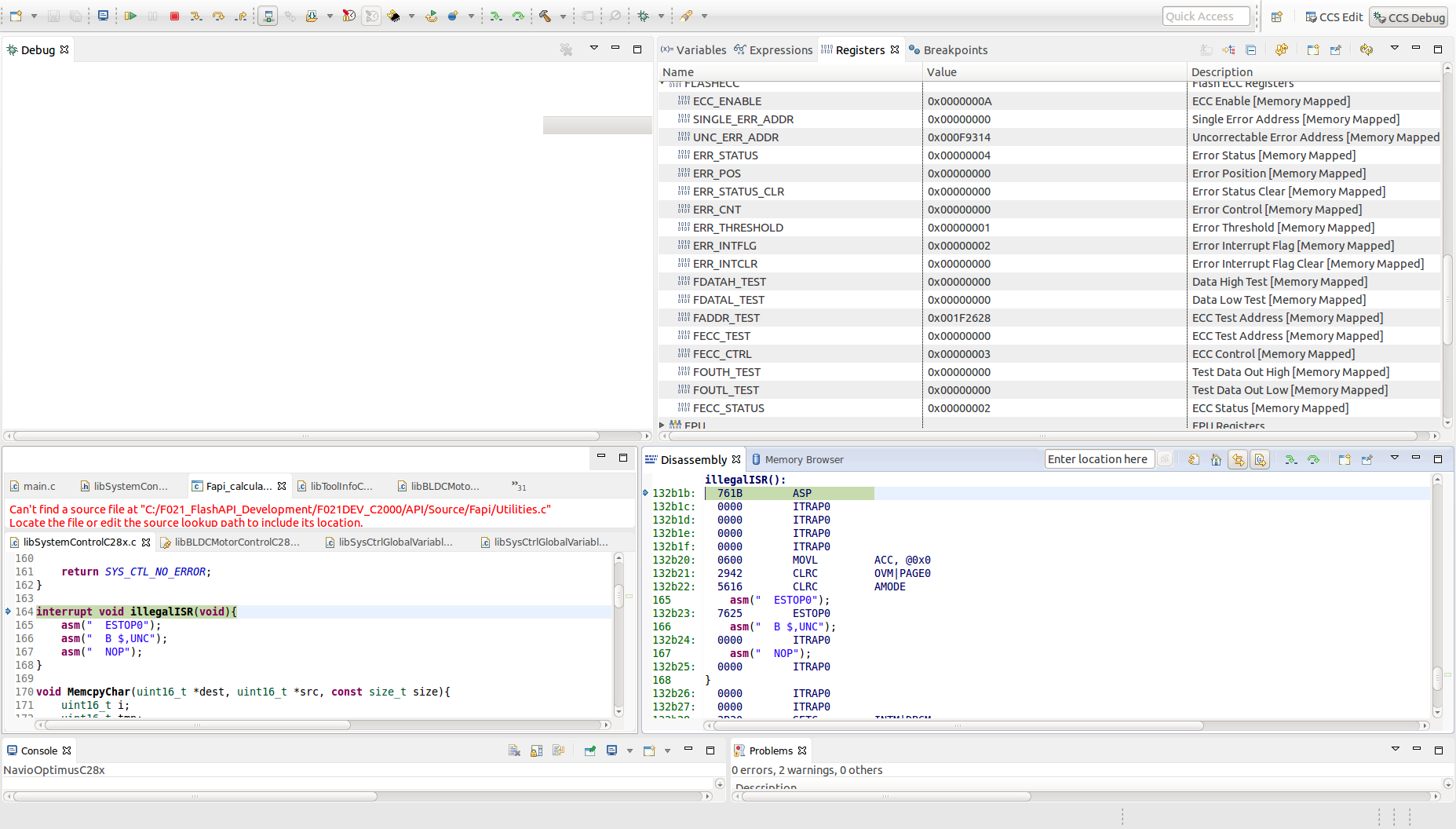
Task: Open the Load program dropdown arrow
Action: 330,16
